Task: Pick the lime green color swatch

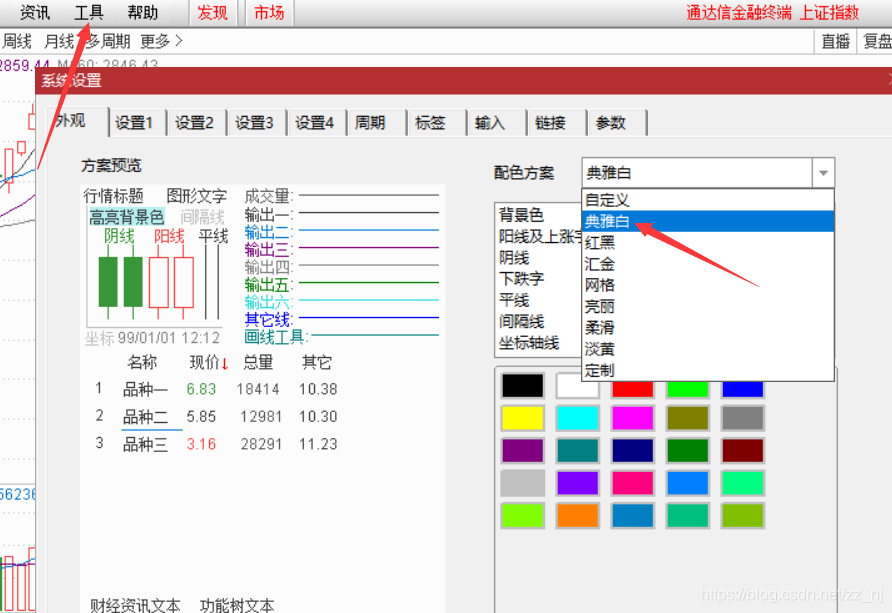Action: coord(523,516)
